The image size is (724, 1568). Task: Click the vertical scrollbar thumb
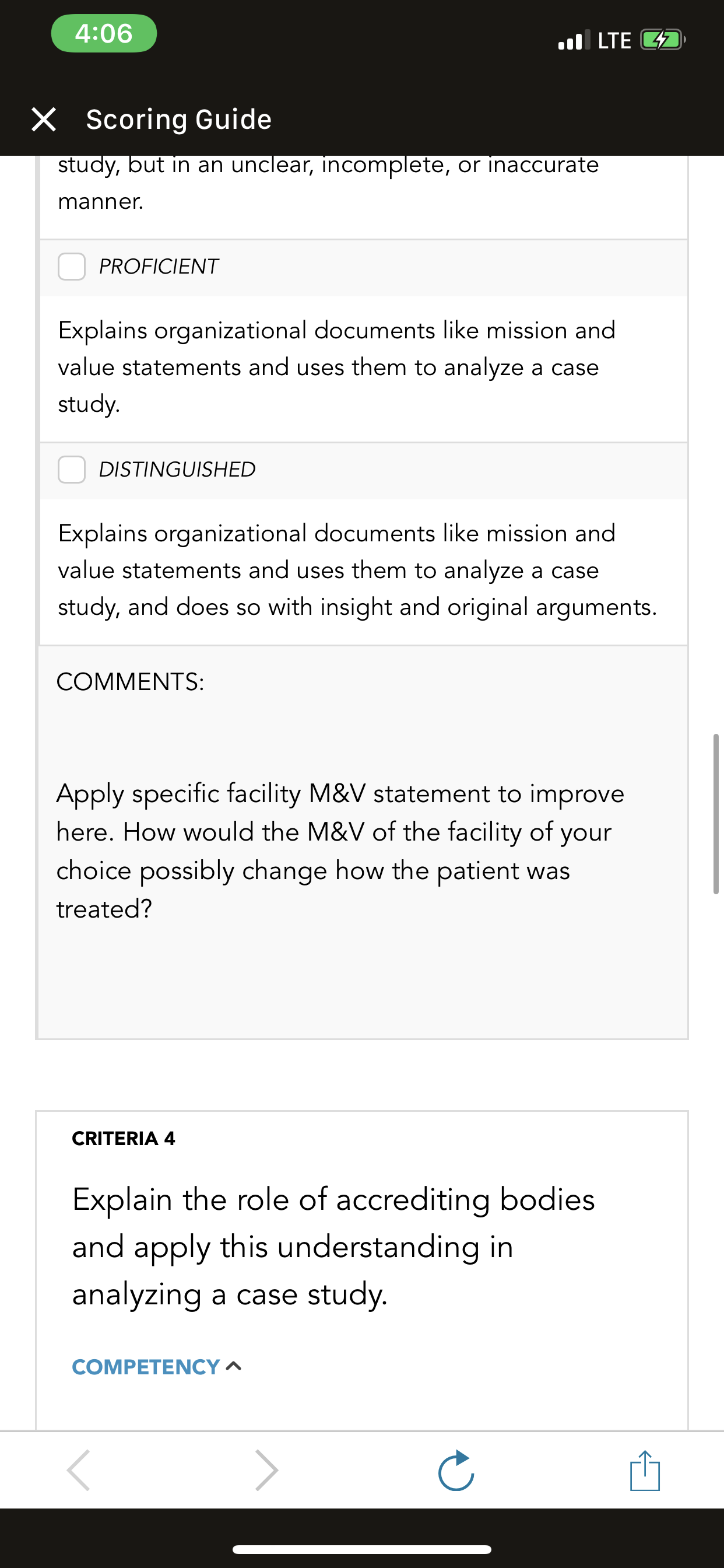pyautogui.click(x=716, y=814)
